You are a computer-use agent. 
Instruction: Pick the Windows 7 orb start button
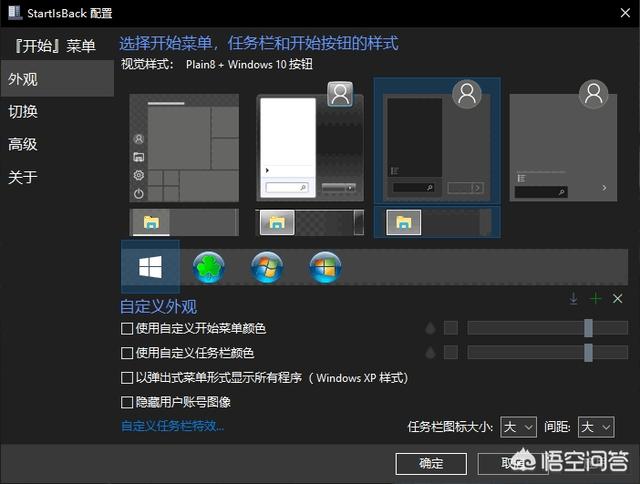[267, 267]
